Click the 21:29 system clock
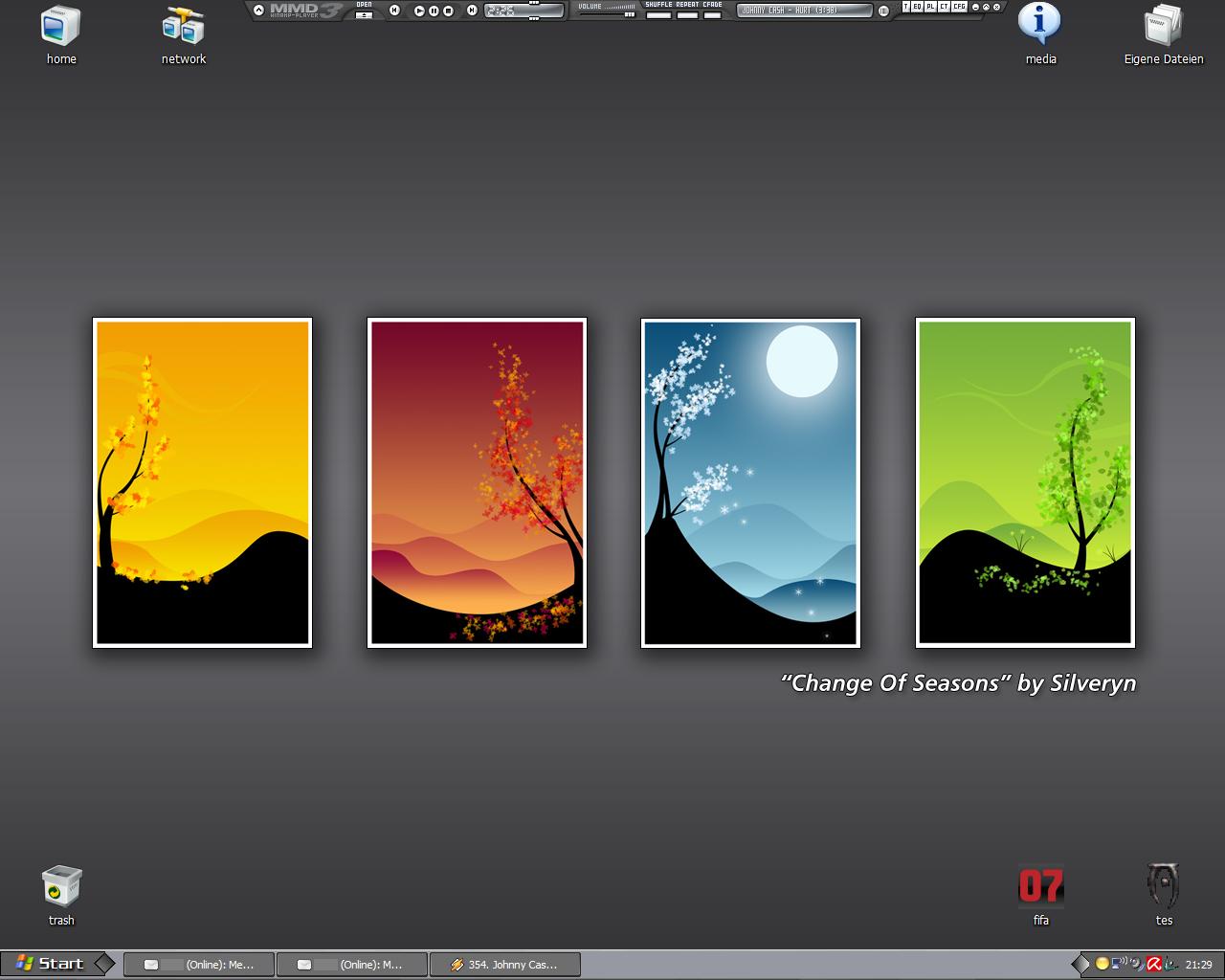This screenshot has width=1225, height=980. coord(1199,965)
